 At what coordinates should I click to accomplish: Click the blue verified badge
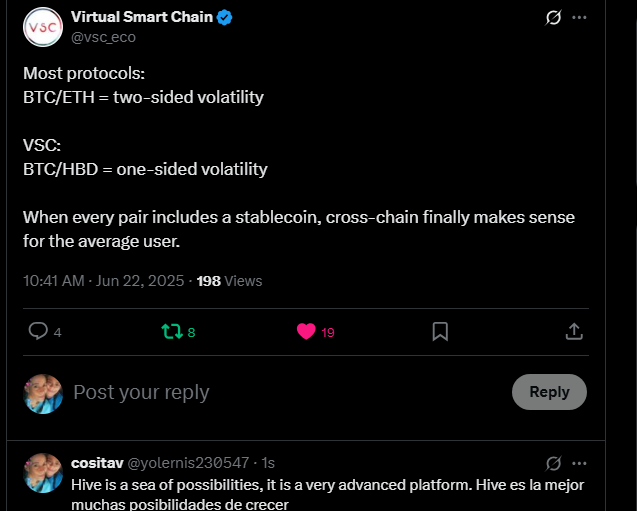click(224, 17)
